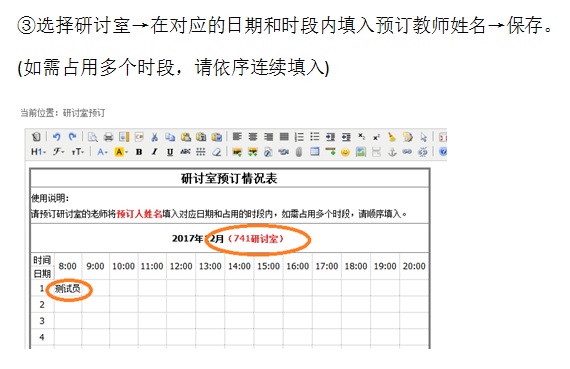Insert a table using the table icon
This screenshot has width=570, height=369.
click(314, 152)
